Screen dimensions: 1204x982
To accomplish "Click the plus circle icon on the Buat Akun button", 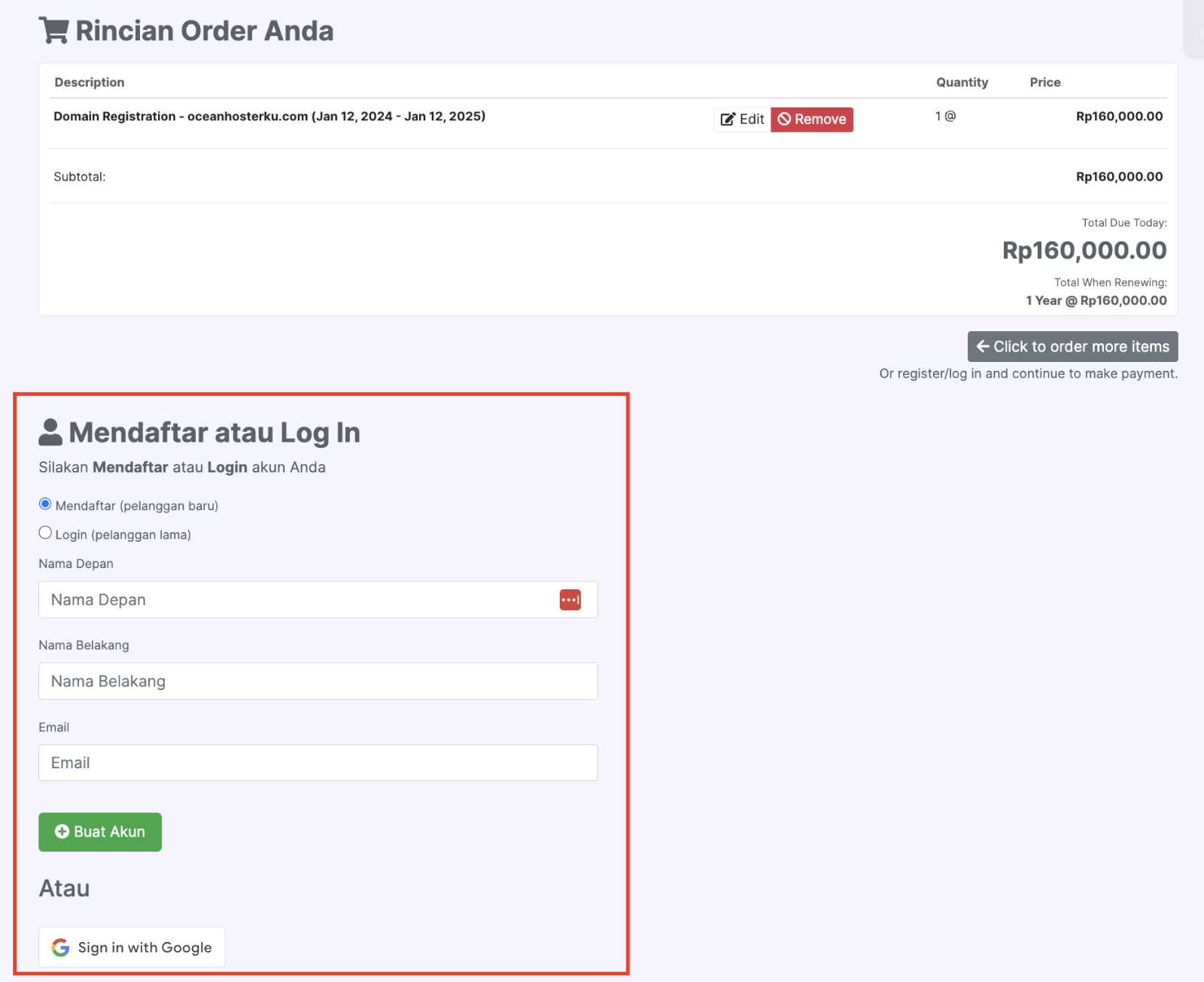I will tap(62, 832).
